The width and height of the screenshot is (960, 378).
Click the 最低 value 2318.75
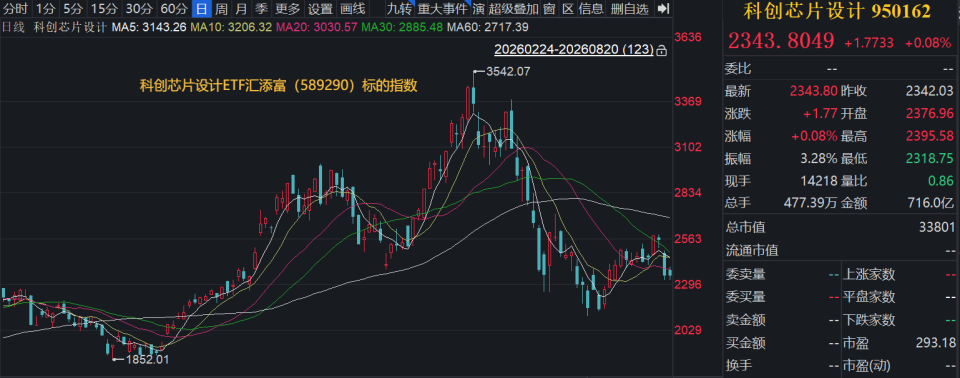tap(929, 159)
